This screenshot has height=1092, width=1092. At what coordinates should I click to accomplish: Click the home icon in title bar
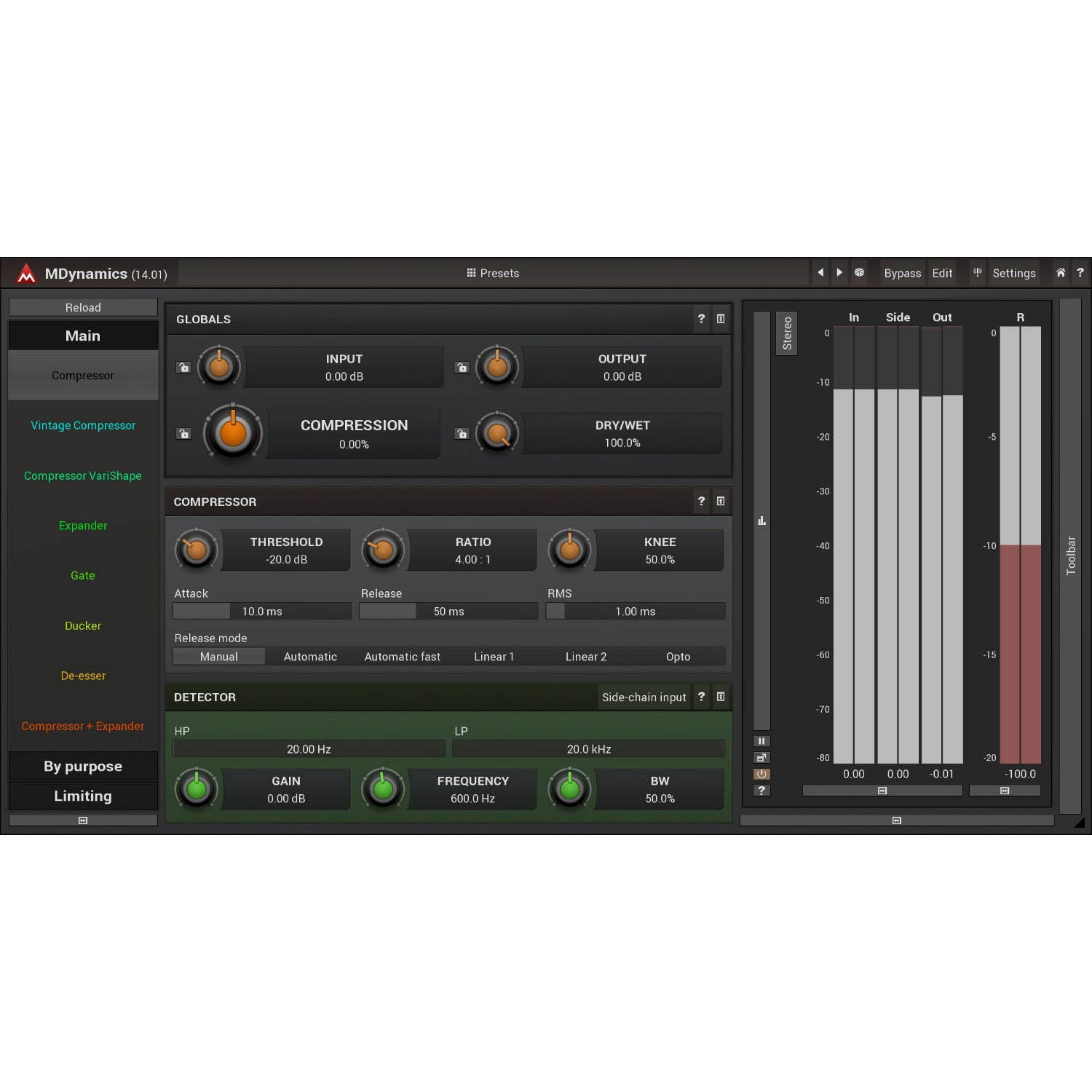point(1061,272)
